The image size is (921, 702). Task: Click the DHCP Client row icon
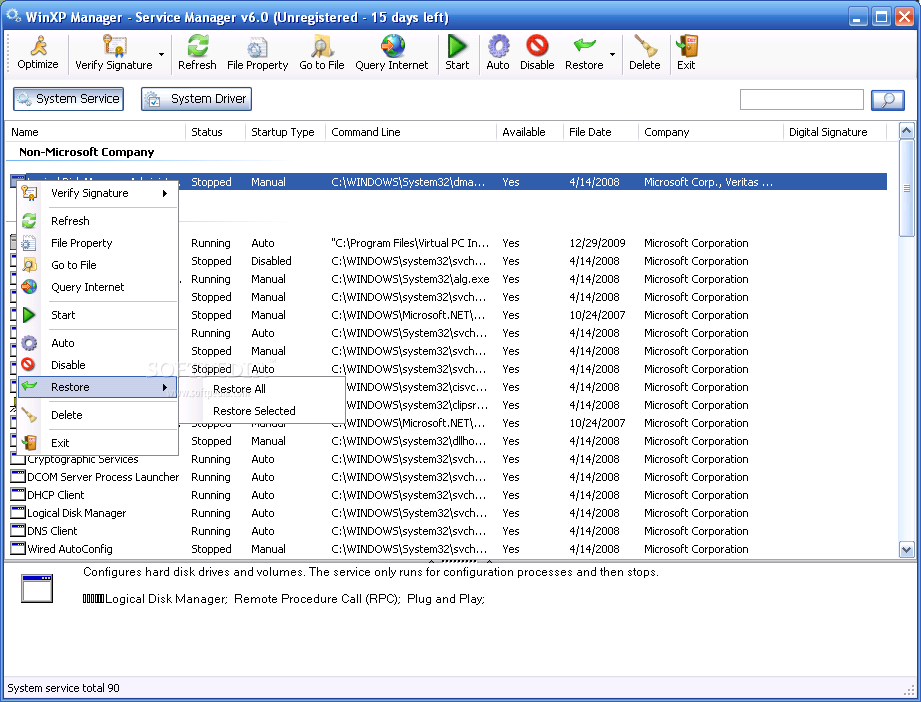point(18,495)
